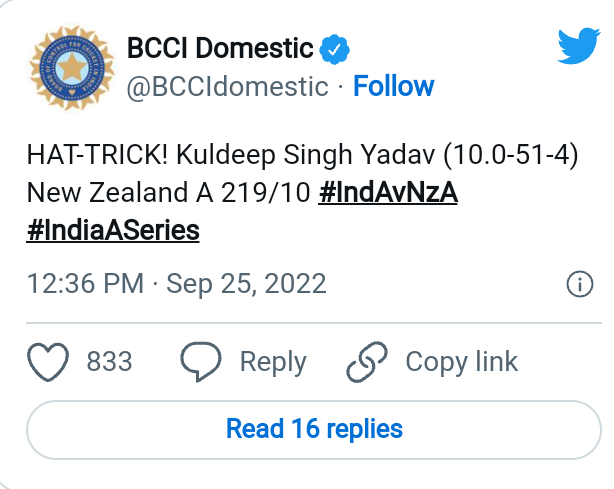Click the Sep 25, 2022 timestamp
This screenshot has width=614, height=489.
(x=246, y=284)
